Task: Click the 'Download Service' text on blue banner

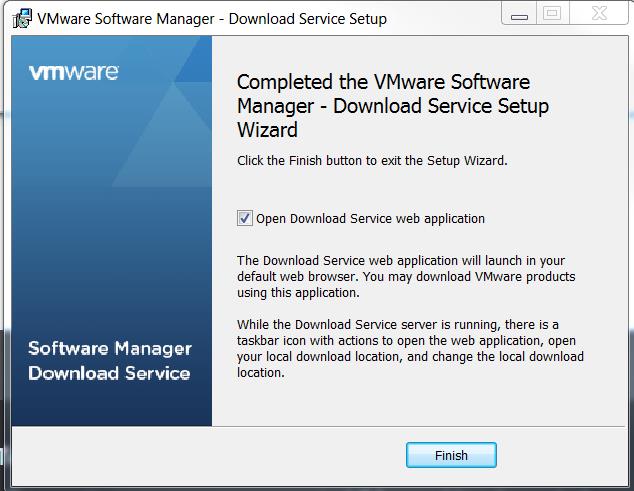Action: coord(109,373)
